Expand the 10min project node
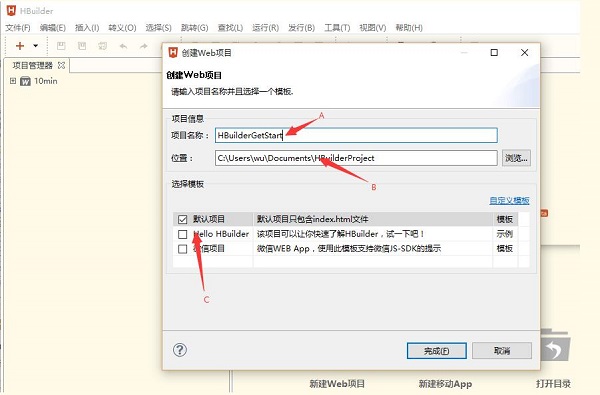The width and height of the screenshot is (600, 395). point(13,81)
